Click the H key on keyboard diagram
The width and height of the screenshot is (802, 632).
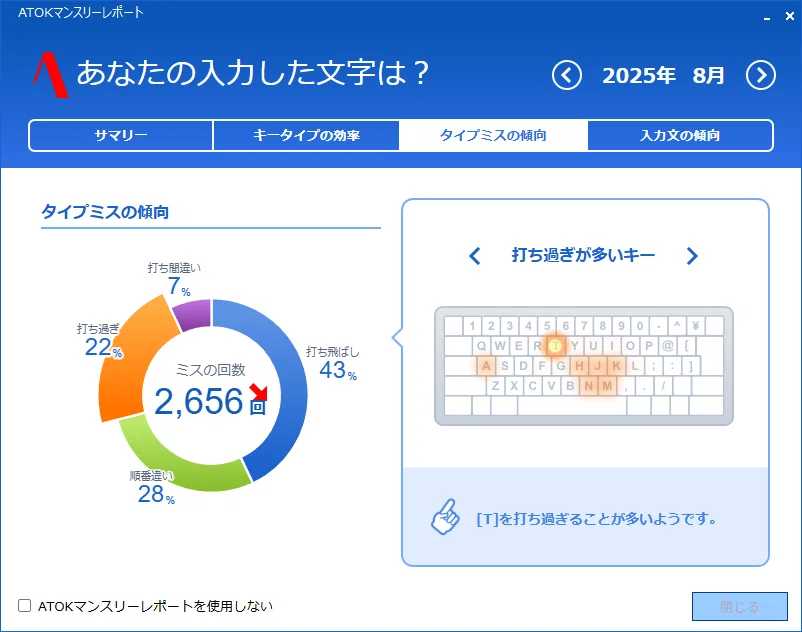pos(579,366)
